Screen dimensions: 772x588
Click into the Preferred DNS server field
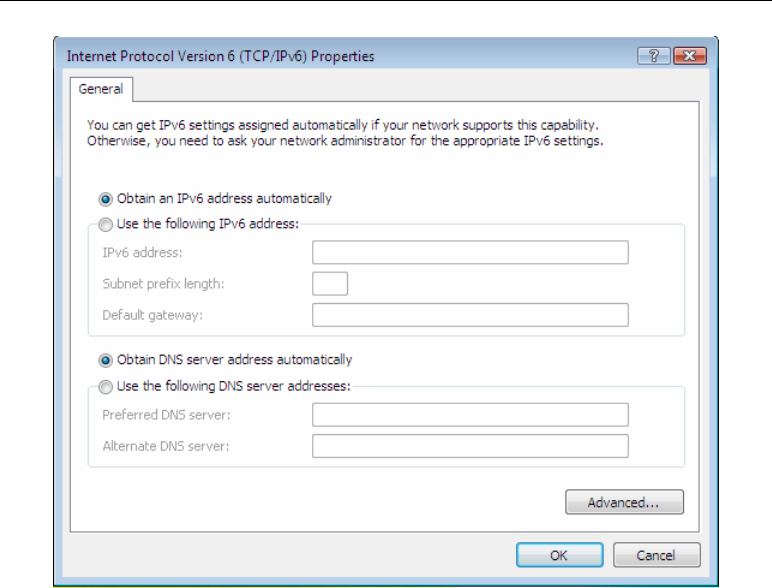click(470, 415)
